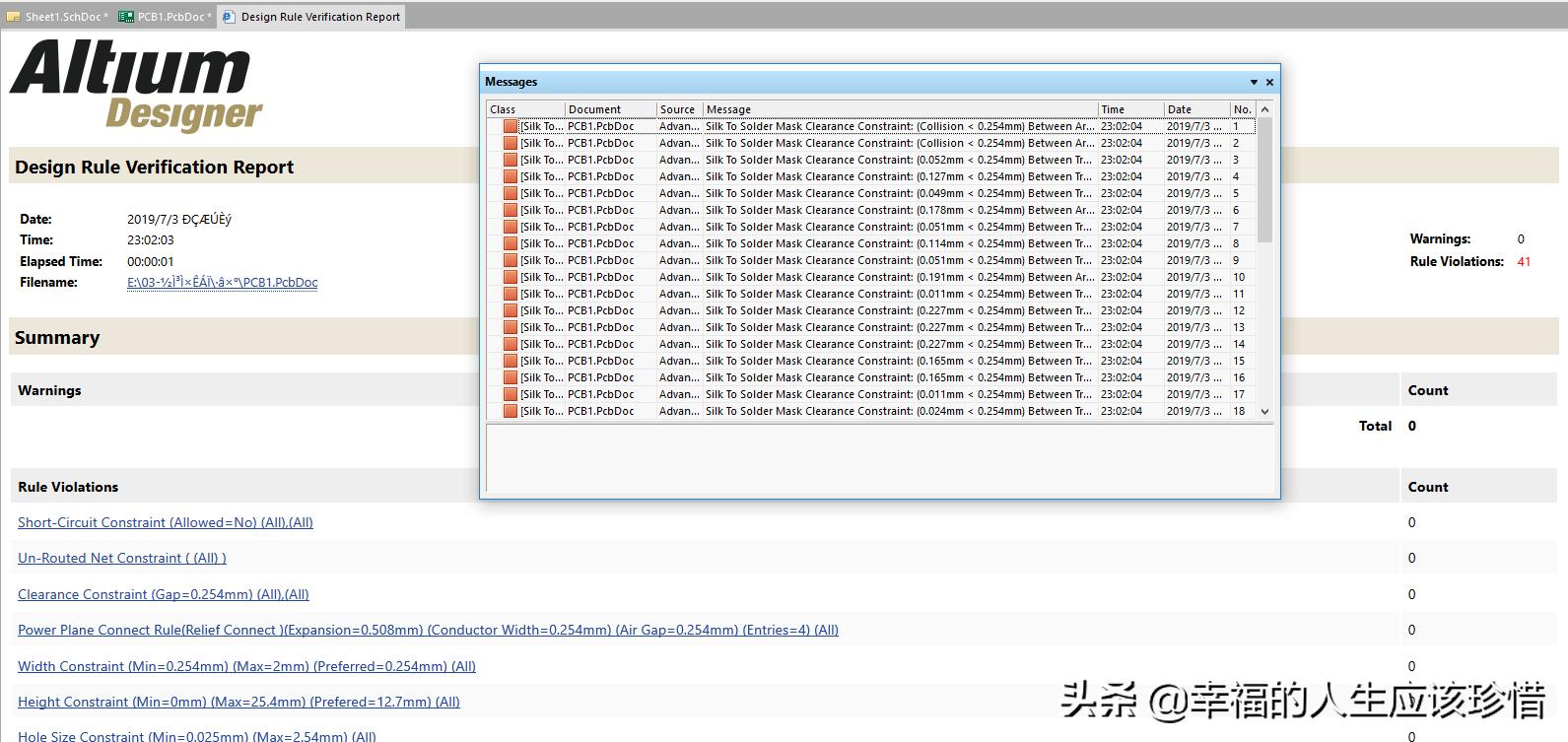Click the red violation icon of message 12

pyautogui.click(x=511, y=310)
